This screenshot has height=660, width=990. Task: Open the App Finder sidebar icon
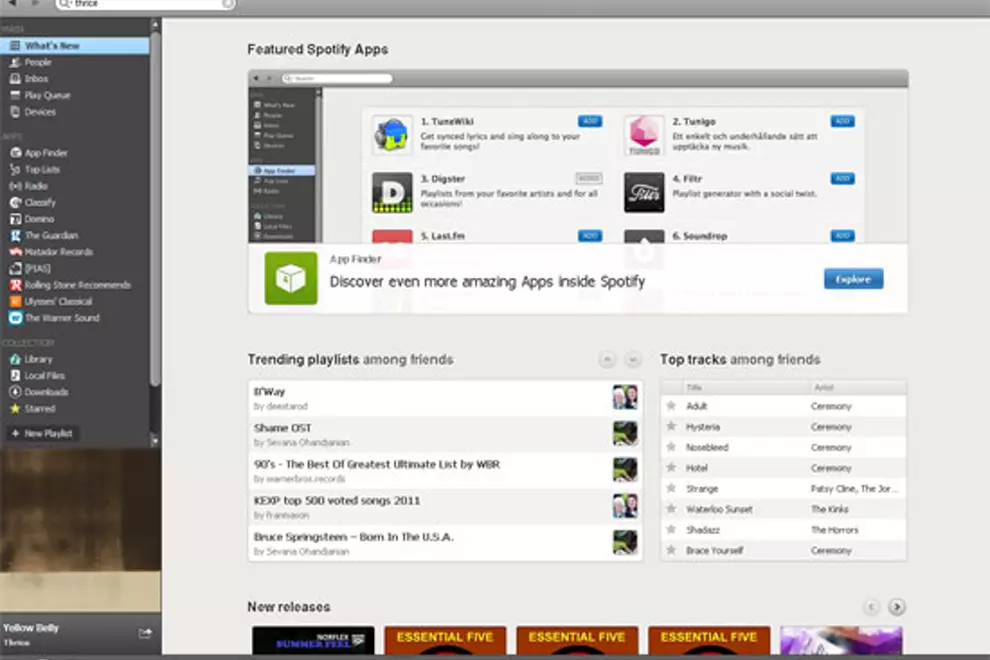tap(15, 153)
